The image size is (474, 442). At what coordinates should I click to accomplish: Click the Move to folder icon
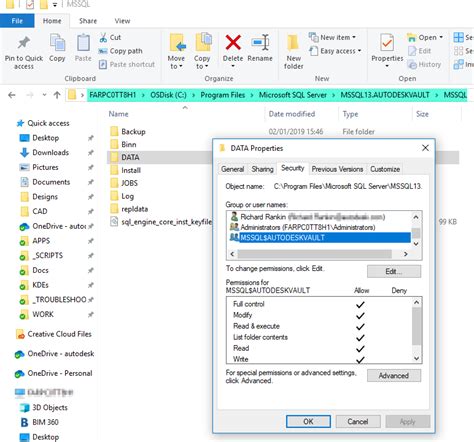[177, 43]
